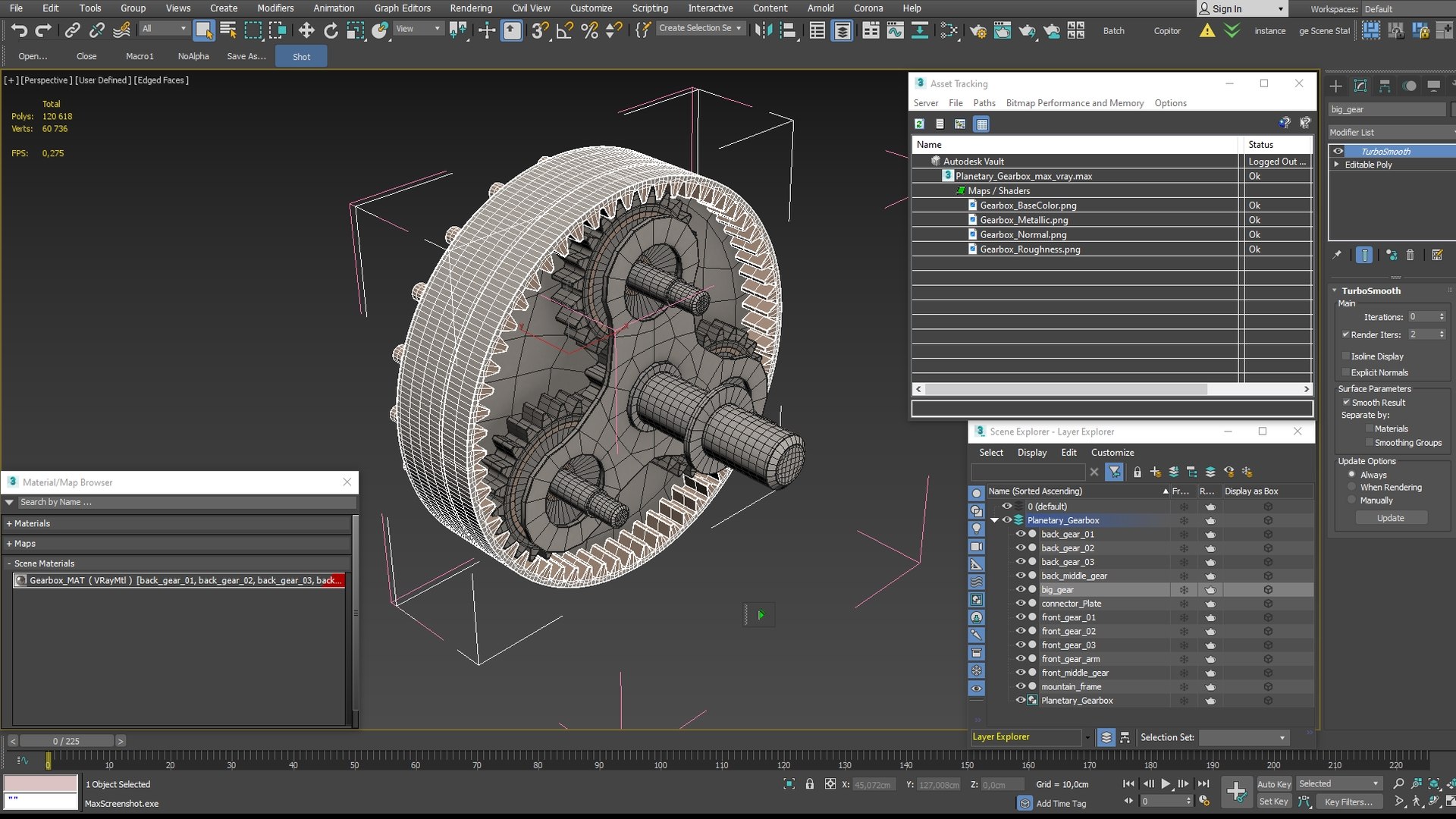
Task: Open the Modifiers menu
Action: coord(275,8)
